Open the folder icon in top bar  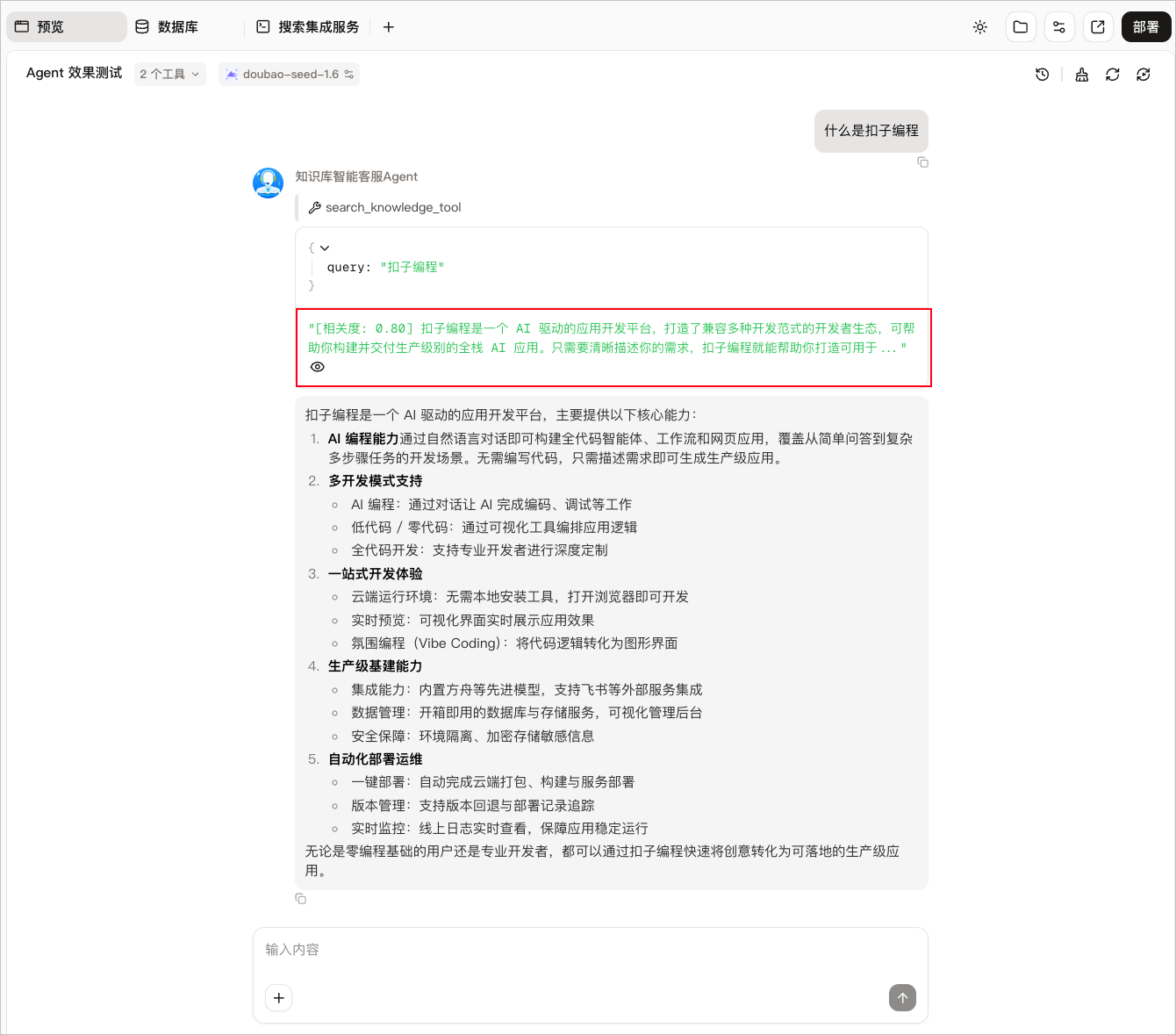click(x=1021, y=27)
